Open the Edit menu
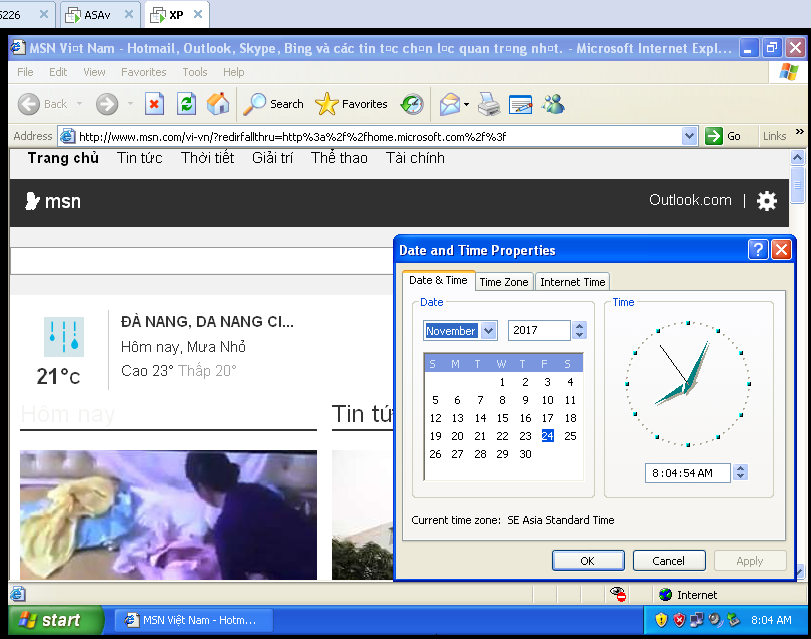Image resolution: width=811 pixels, height=639 pixels. coord(58,72)
